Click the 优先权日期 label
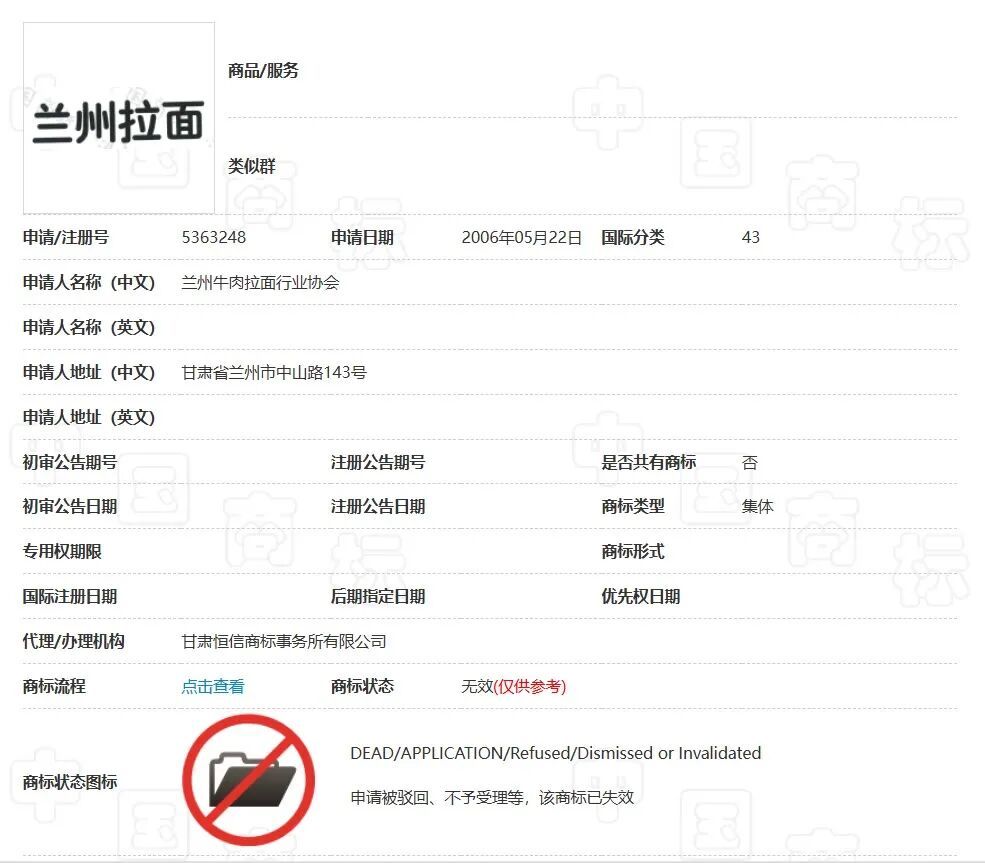 click(x=641, y=597)
